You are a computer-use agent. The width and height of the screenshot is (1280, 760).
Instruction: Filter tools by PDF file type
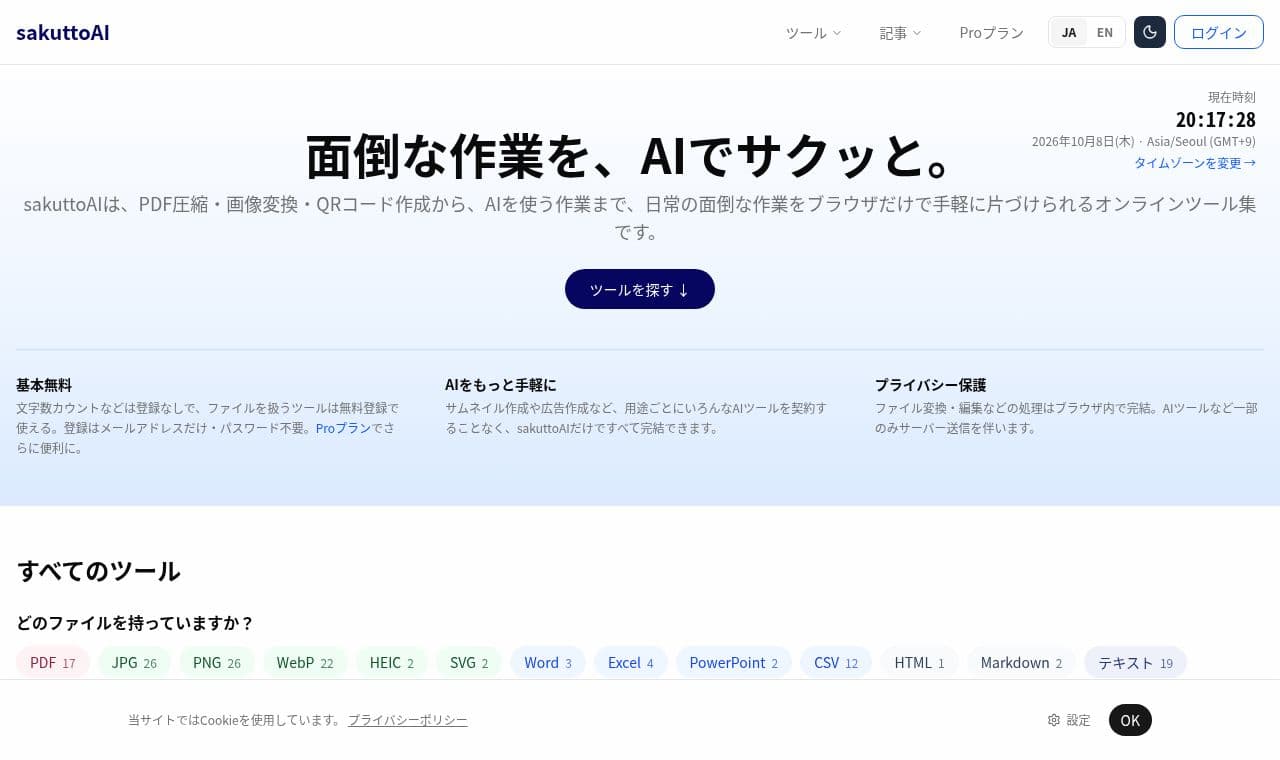(53, 662)
